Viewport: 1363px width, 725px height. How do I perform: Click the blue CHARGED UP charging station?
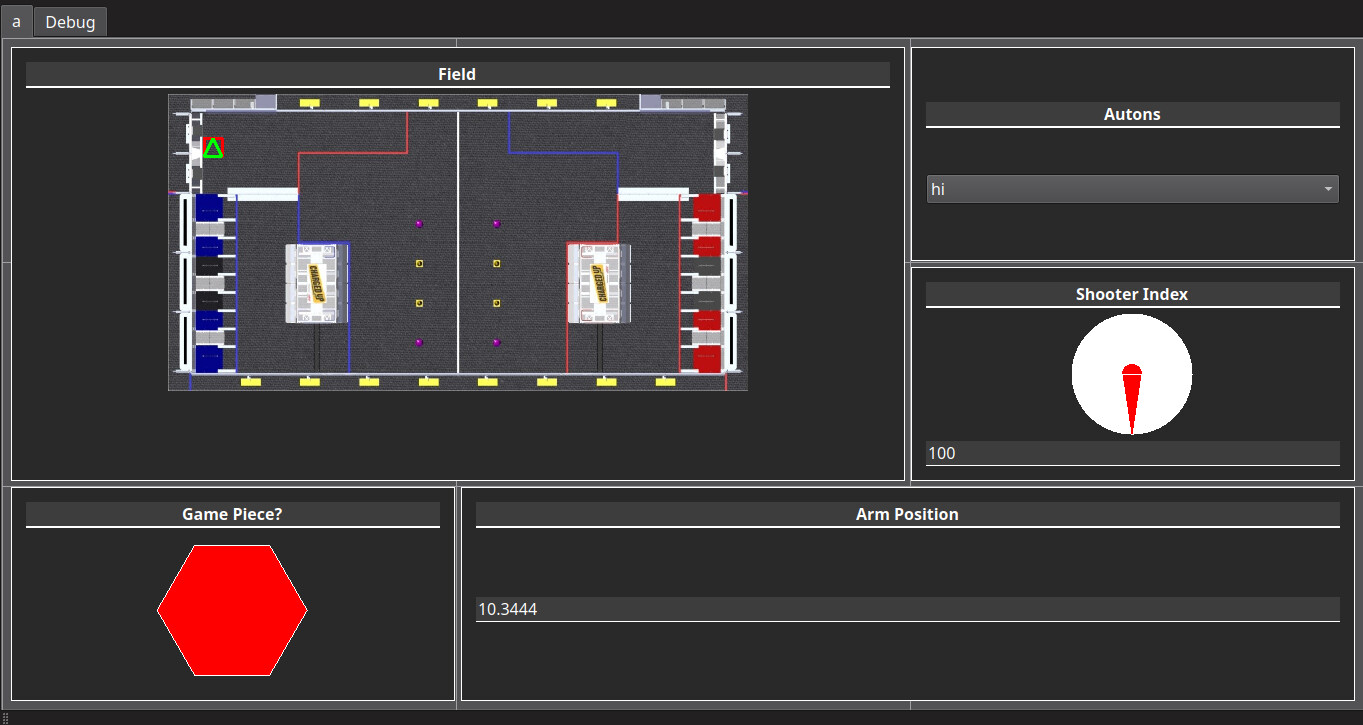pyautogui.click(x=315, y=283)
